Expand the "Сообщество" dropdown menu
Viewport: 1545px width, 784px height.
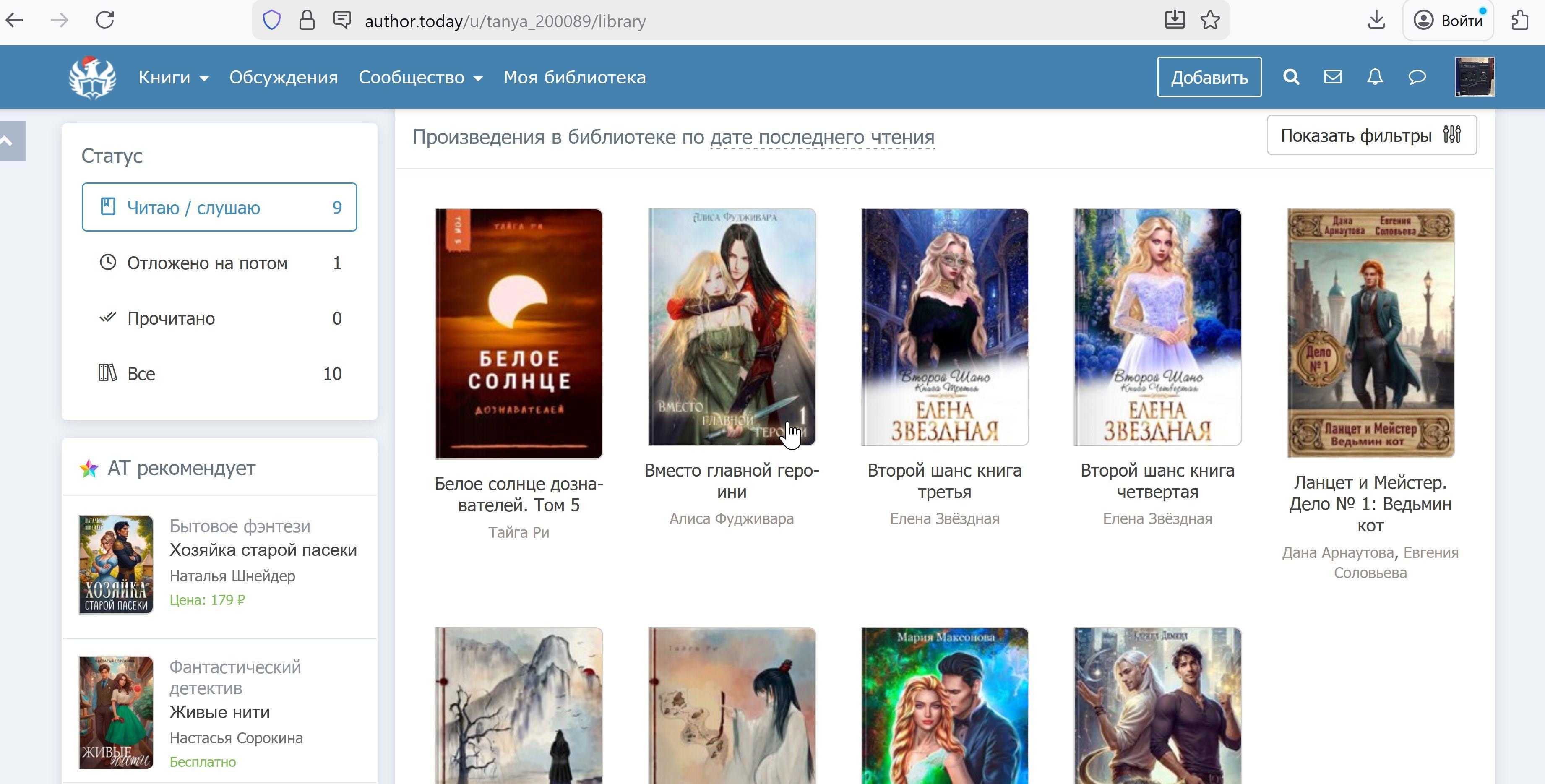(x=420, y=77)
